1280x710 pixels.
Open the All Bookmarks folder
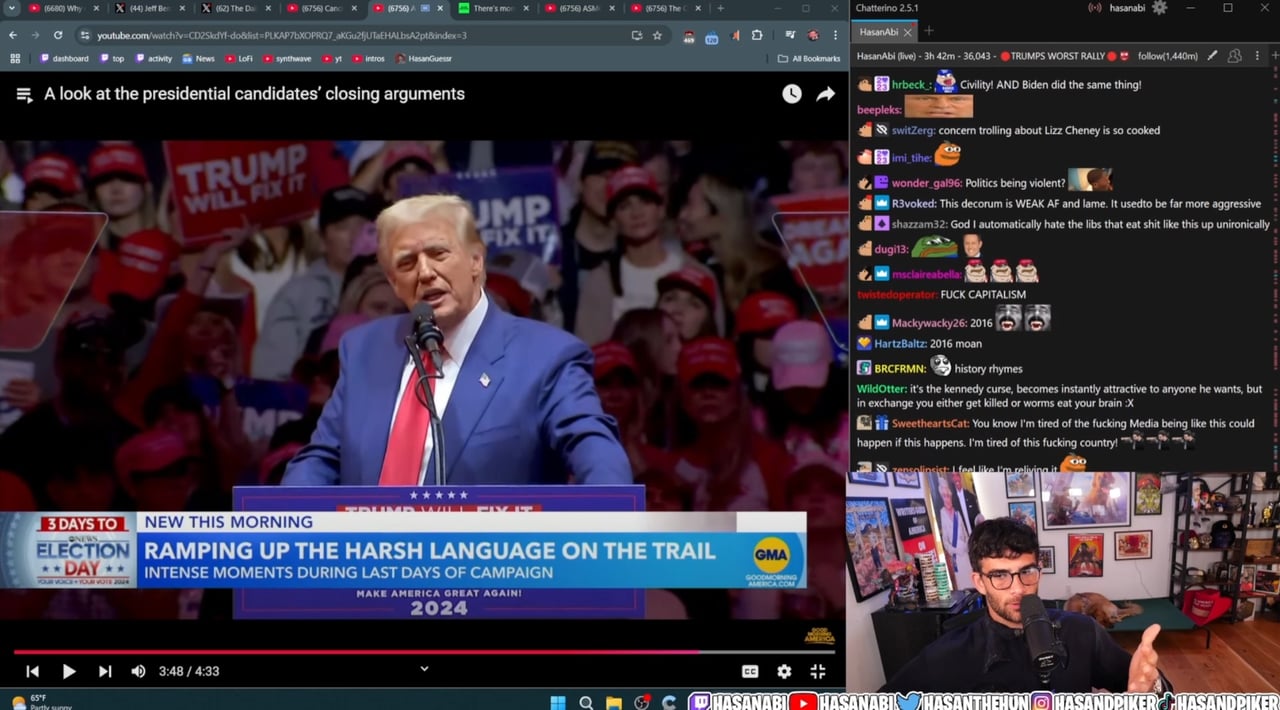point(809,59)
